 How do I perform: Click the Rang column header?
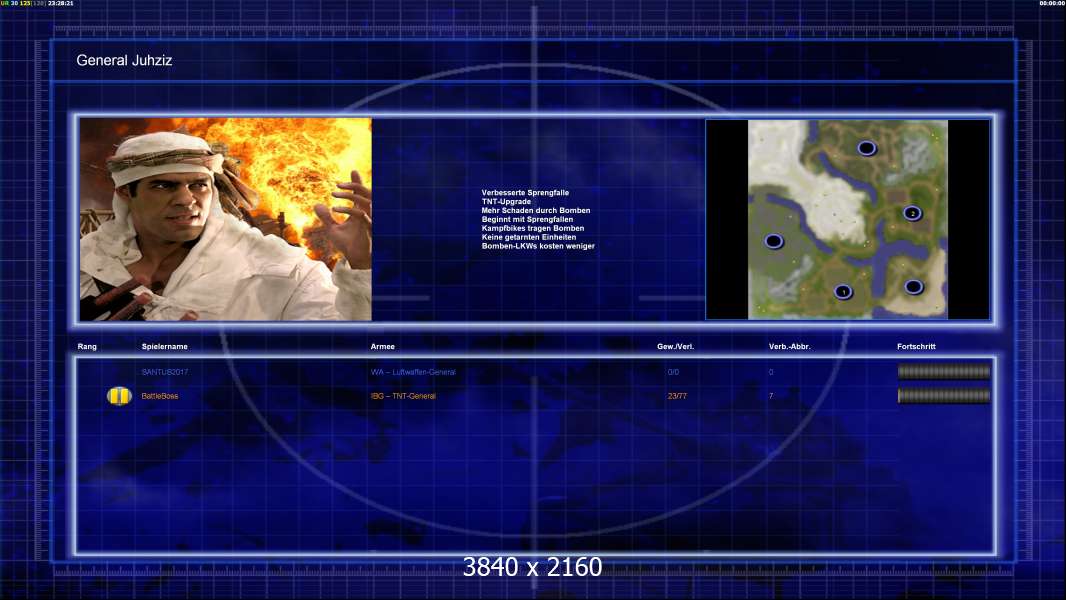87,347
